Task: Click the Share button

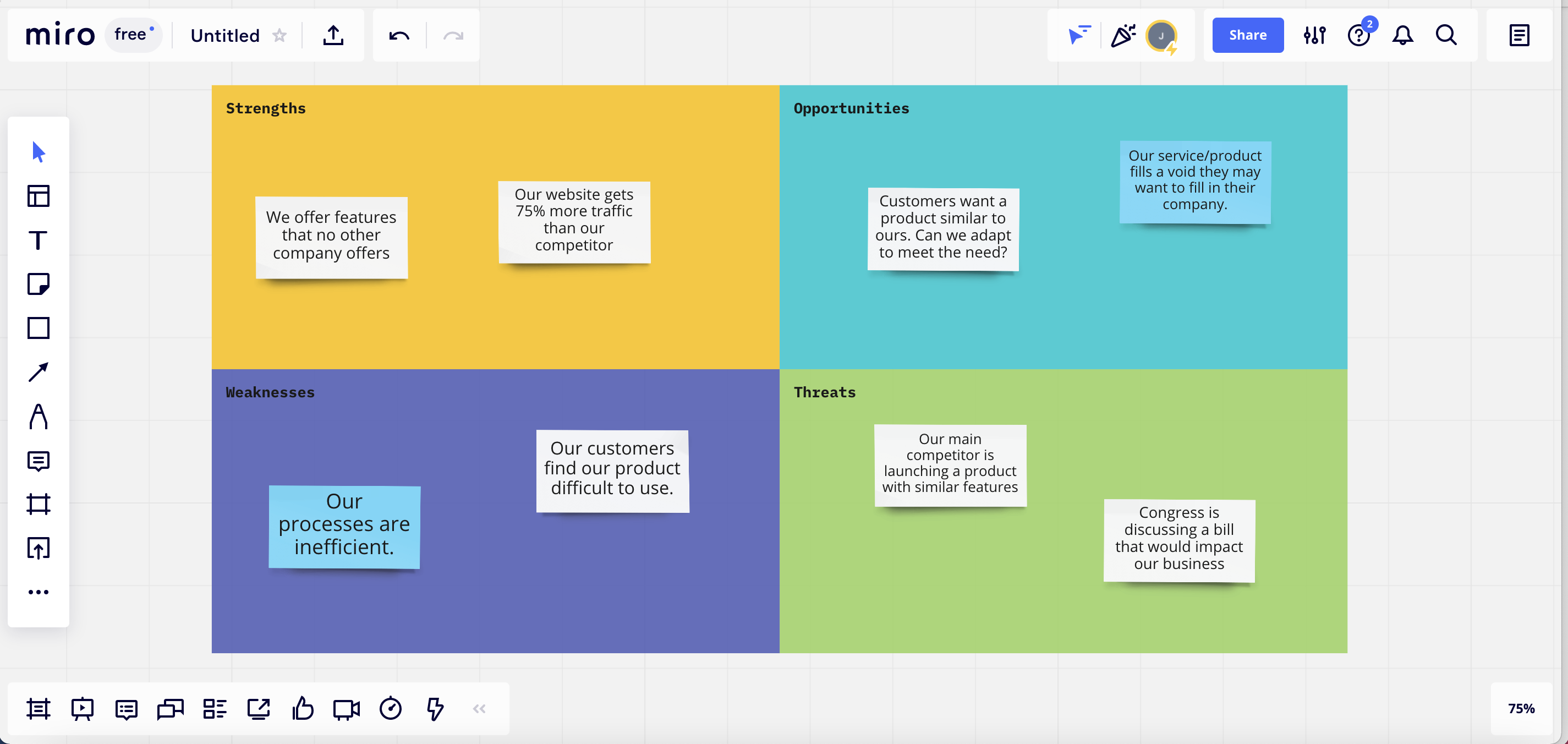Action: coord(1248,35)
